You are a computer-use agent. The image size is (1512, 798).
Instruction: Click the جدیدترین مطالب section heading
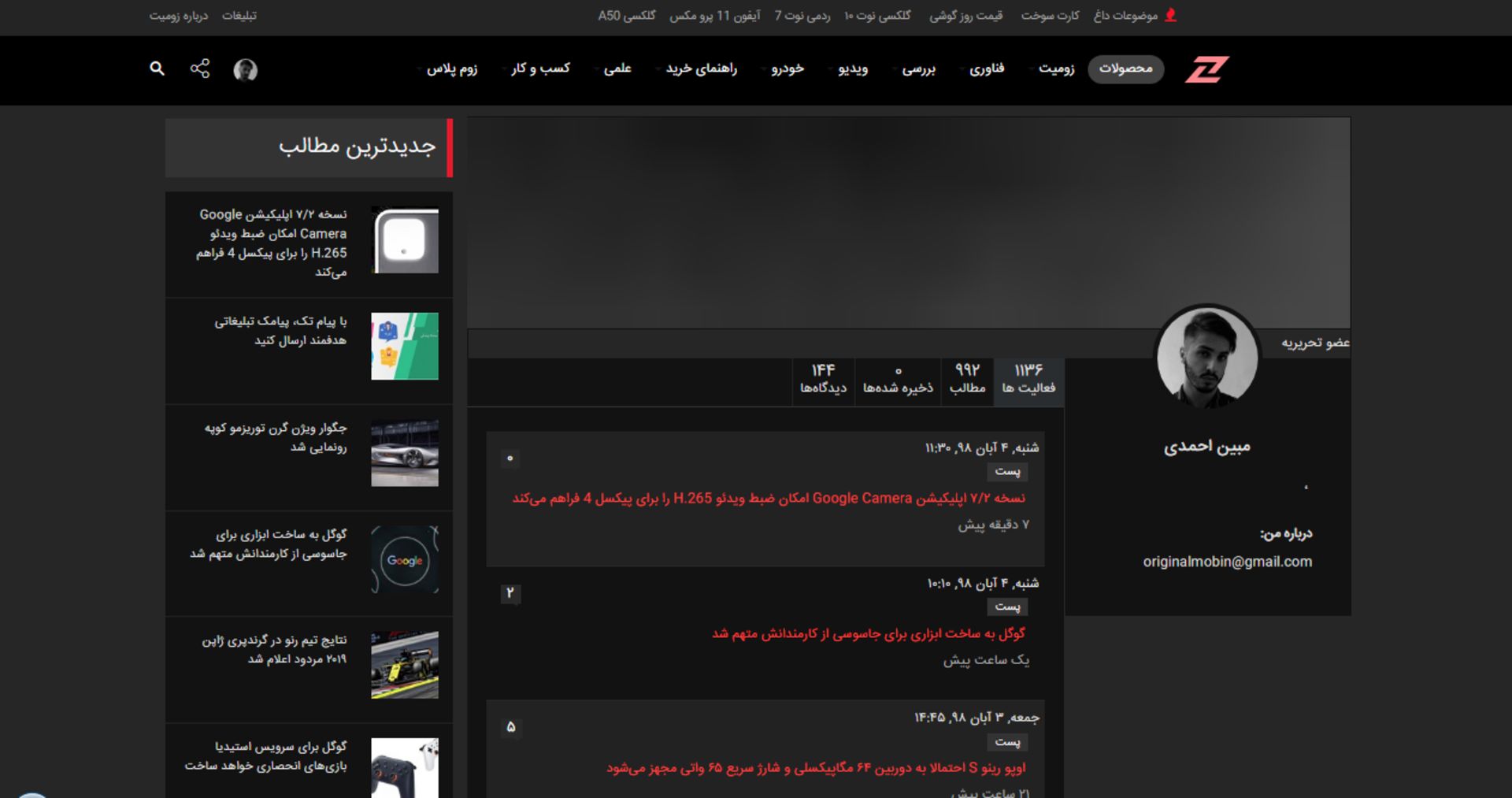pyautogui.click(x=357, y=147)
